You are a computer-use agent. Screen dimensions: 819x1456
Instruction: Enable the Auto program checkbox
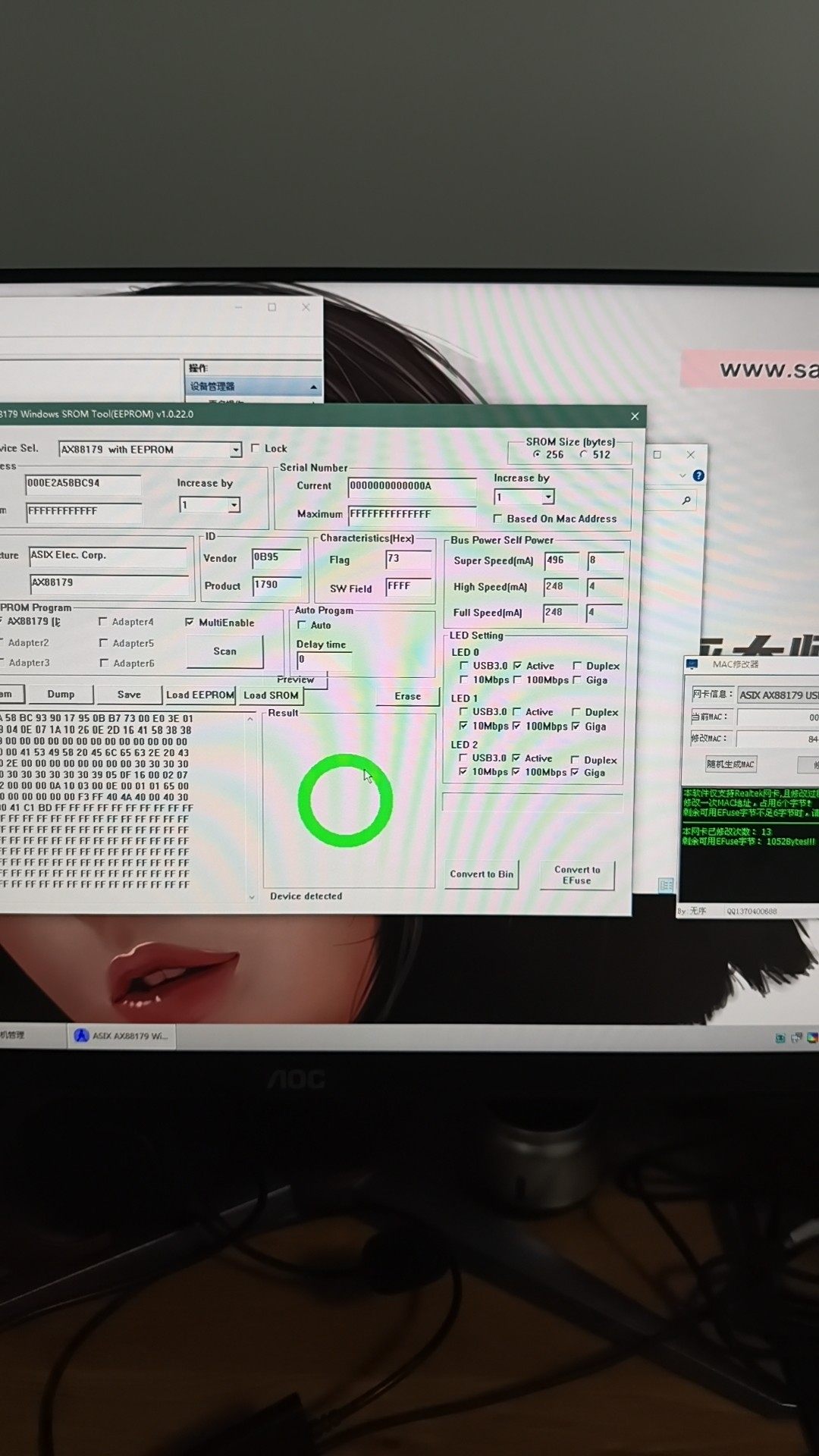click(302, 625)
